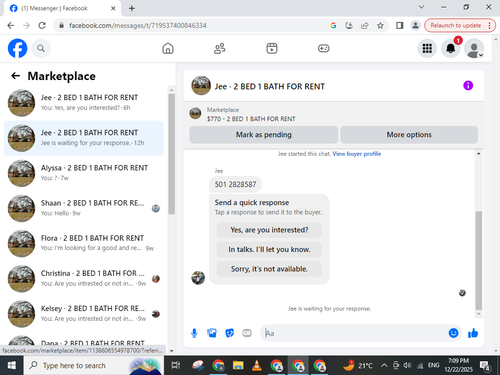Open VLC media player from taskbar
The image size is (500, 375).
(257, 365)
